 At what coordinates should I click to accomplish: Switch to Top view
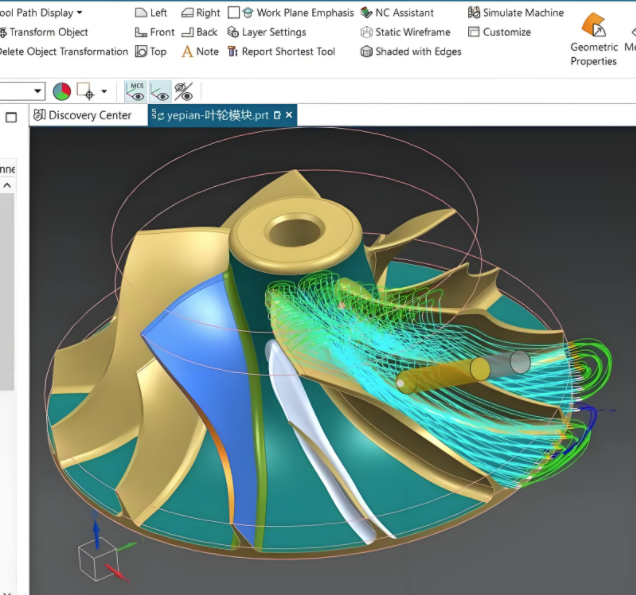(151, 52)
